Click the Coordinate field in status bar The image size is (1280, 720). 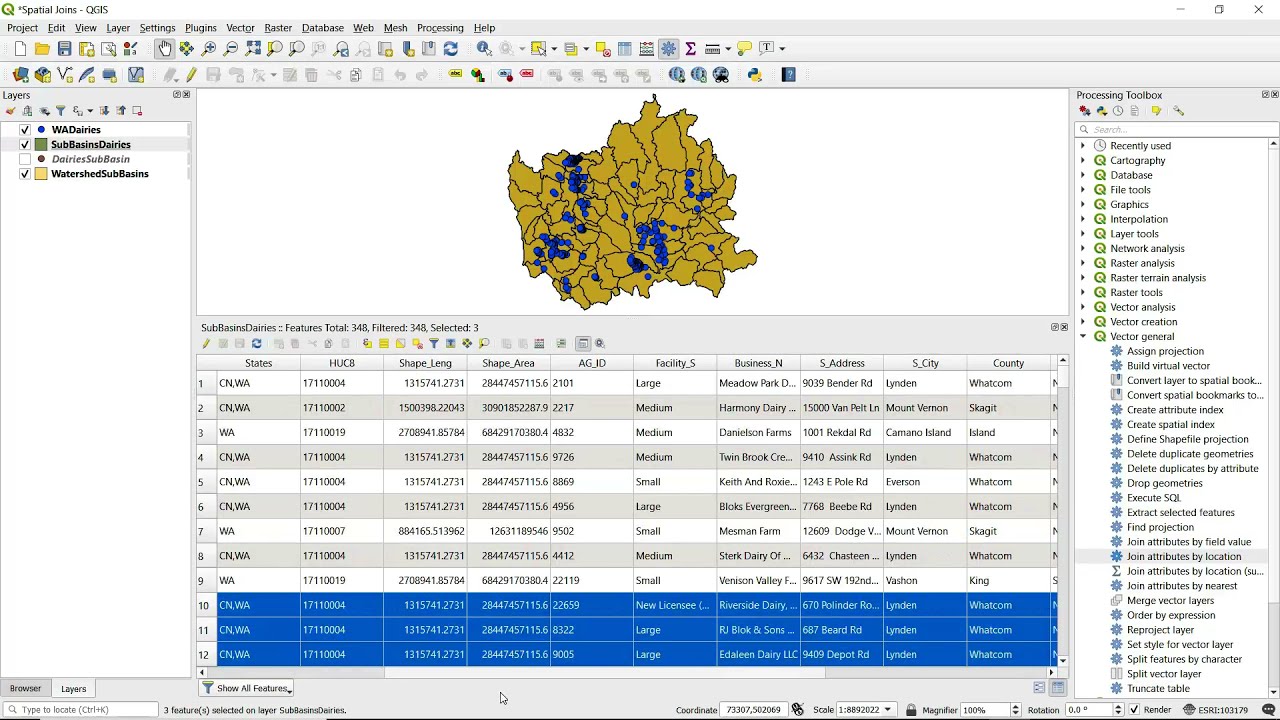(754, 710)
